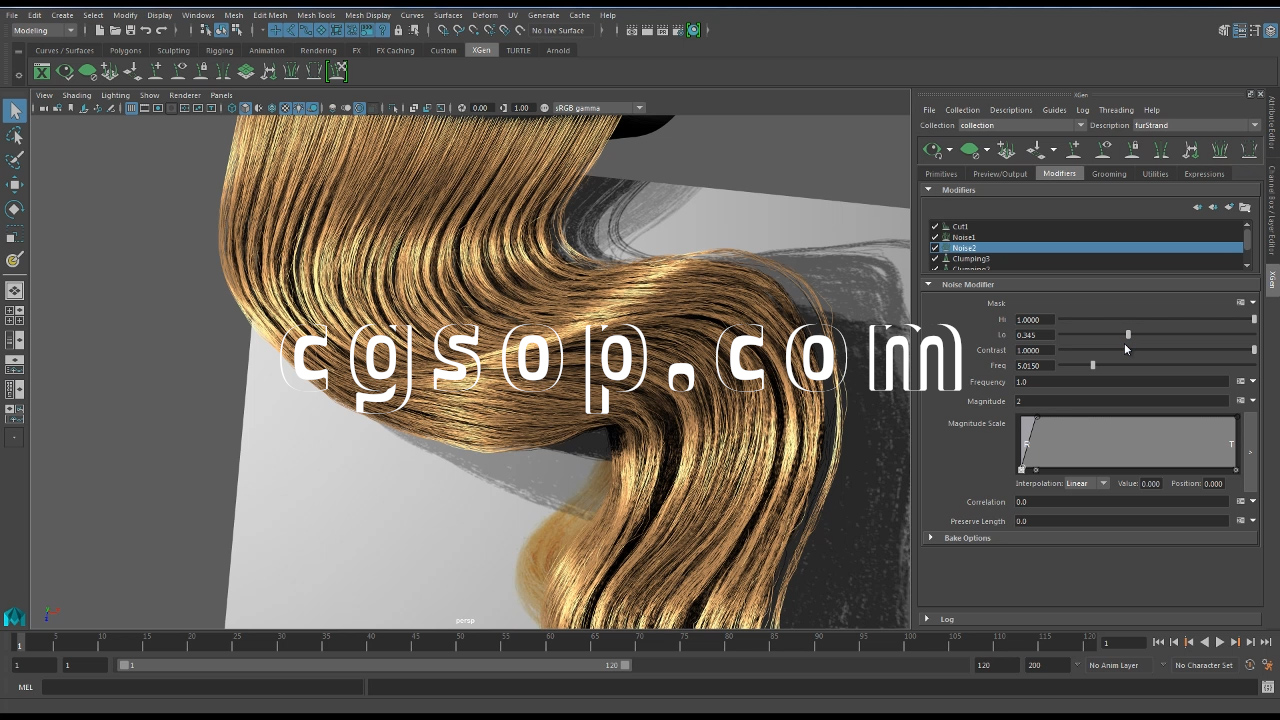
Task: Switch to the Primitives tab
Action: coord(941,174)
